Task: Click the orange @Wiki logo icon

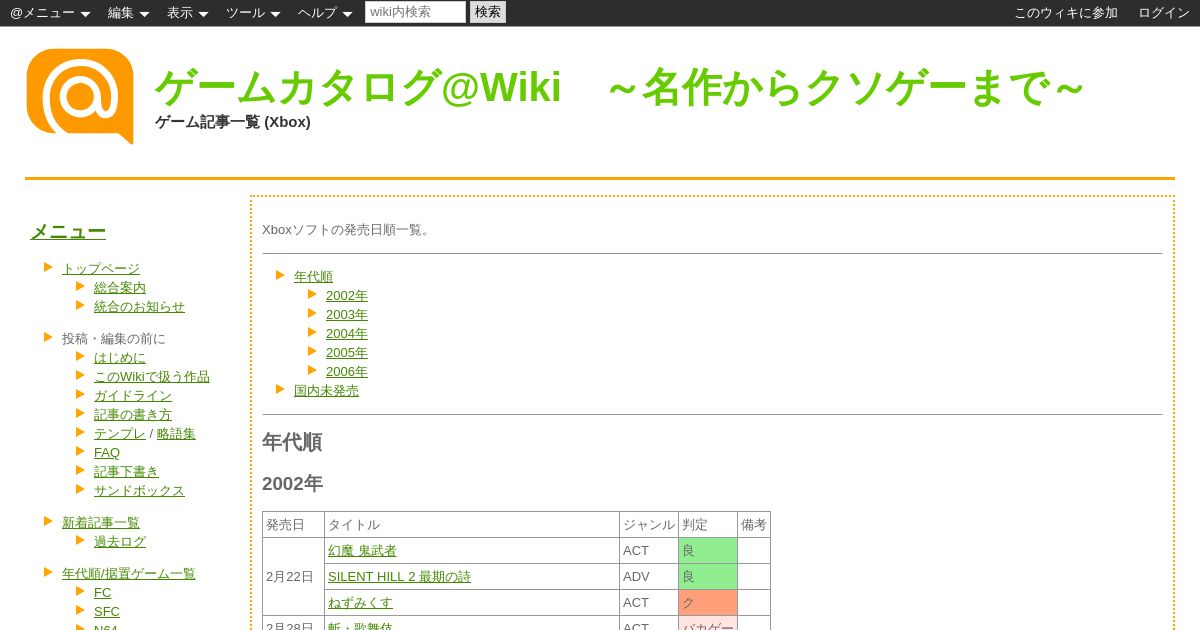Action: coord(80,96)
